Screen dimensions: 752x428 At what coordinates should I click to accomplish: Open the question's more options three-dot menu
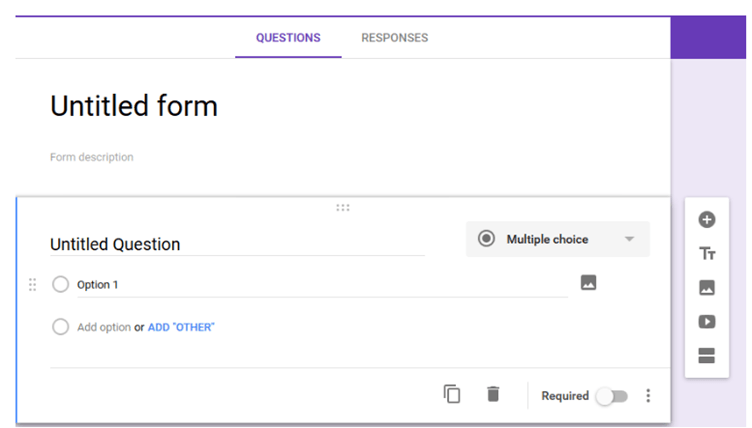[648, 395]
